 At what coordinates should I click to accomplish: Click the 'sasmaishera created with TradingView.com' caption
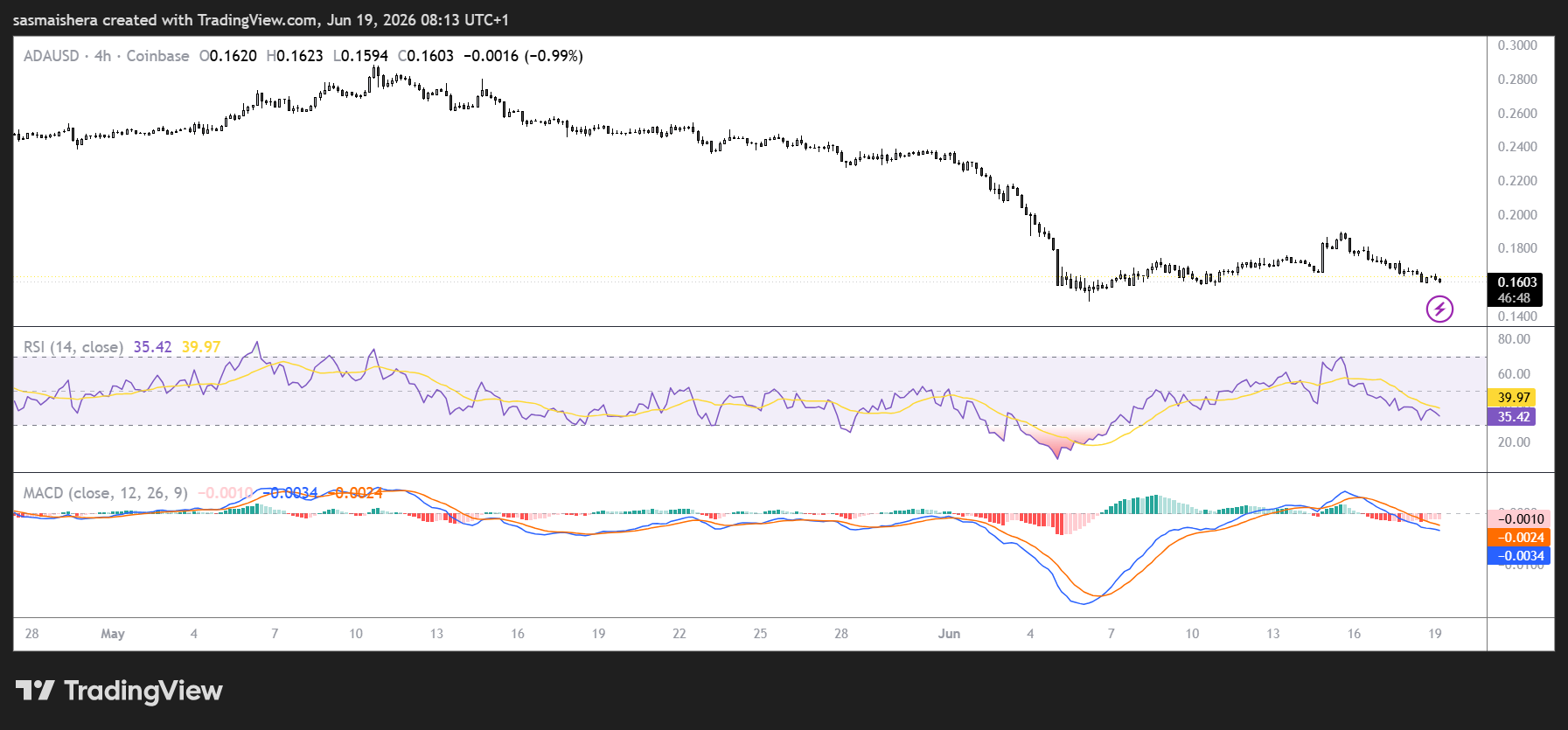[165, 20]
